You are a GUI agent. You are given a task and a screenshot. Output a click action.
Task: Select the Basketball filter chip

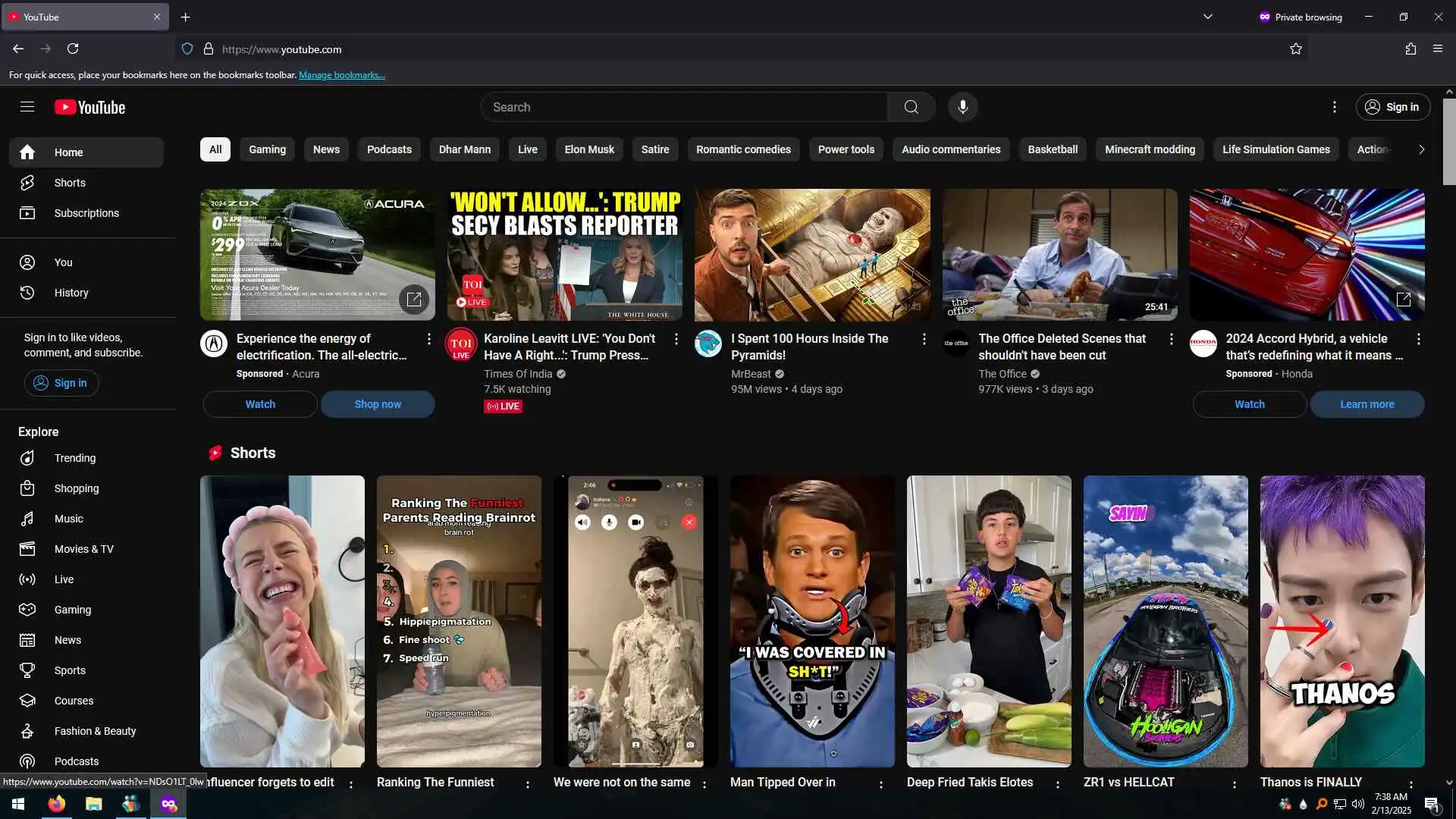pyautogui.click(x=1052, y=149)
